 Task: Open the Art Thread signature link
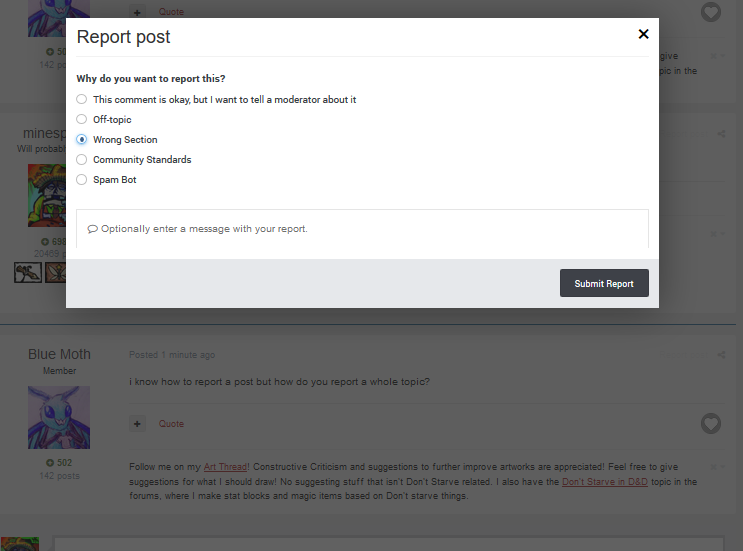[224, 467]
